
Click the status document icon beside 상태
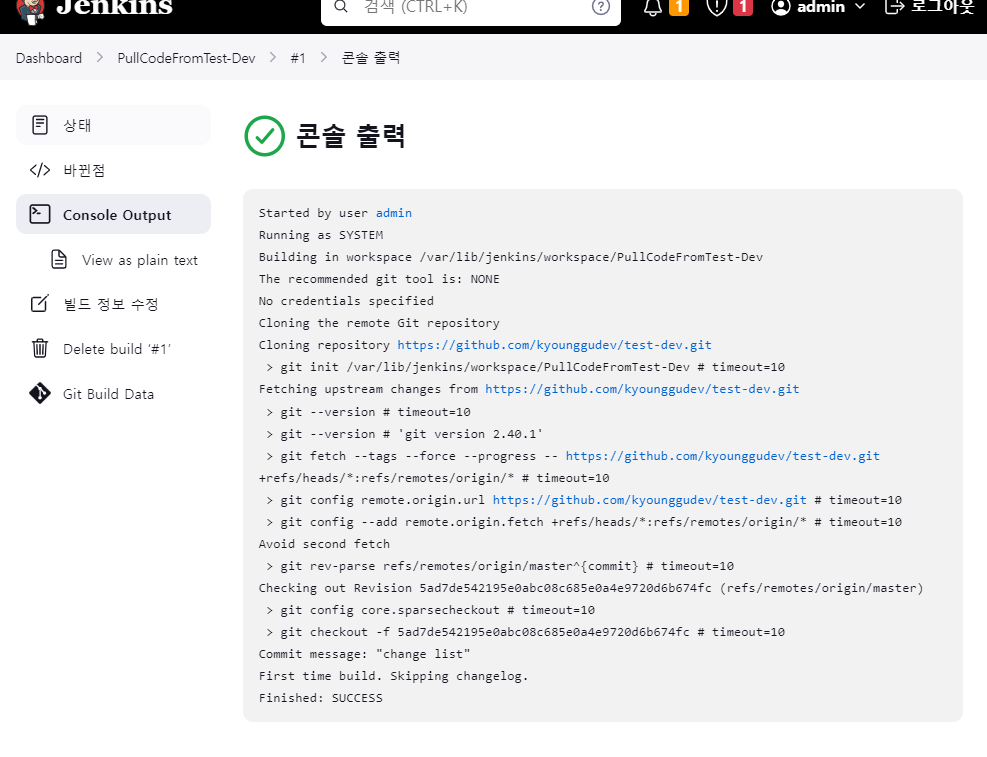click(40, 125)
